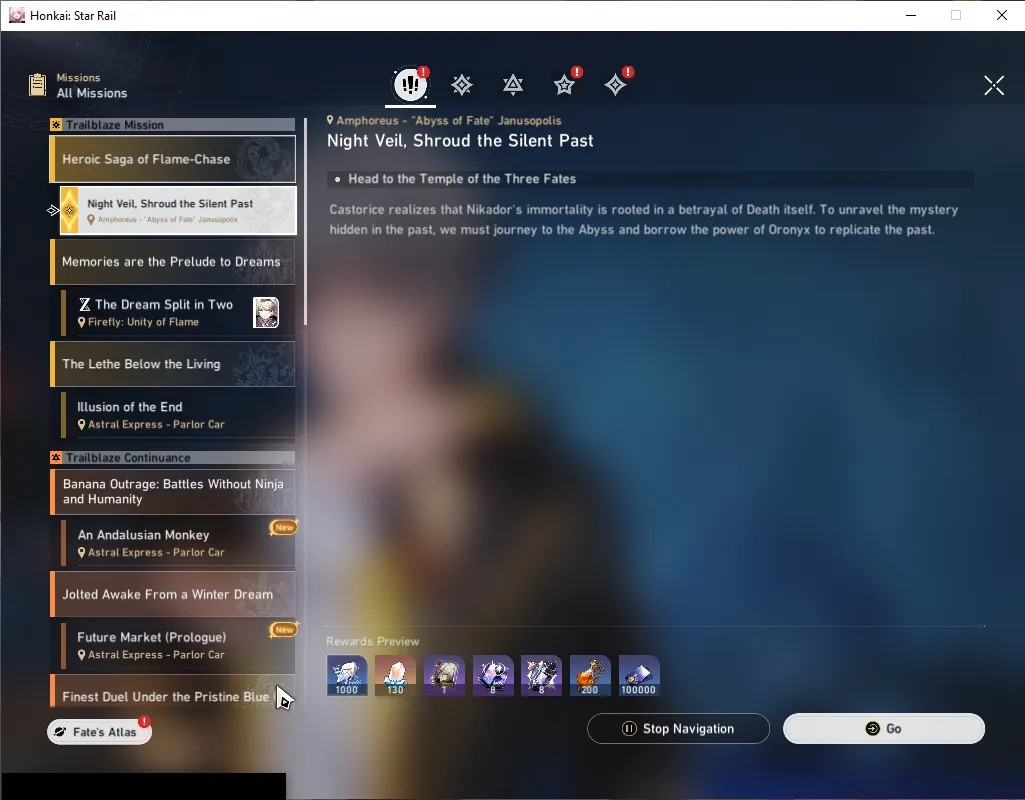1025x800 pixels.
Task: Inspect the 130 Stellar Jade reward
Action: point(395,675)
